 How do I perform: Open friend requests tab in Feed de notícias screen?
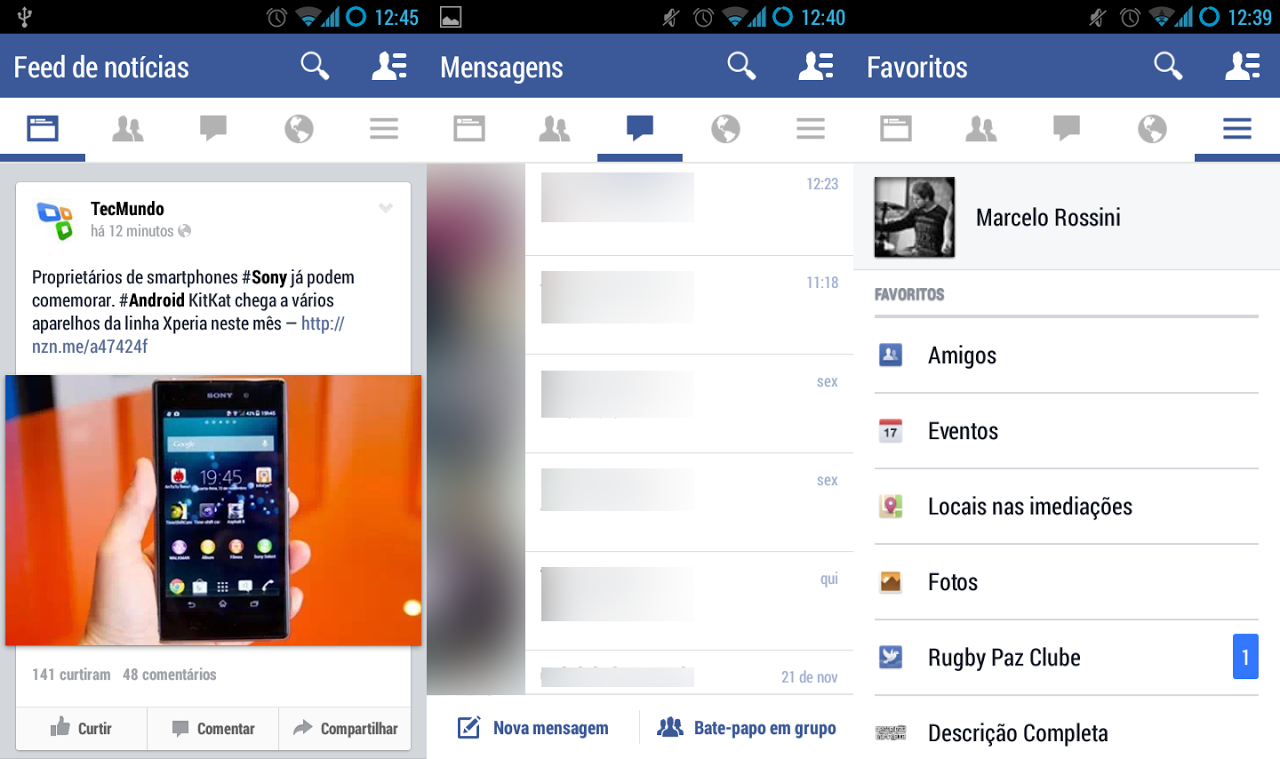(128, 128)
